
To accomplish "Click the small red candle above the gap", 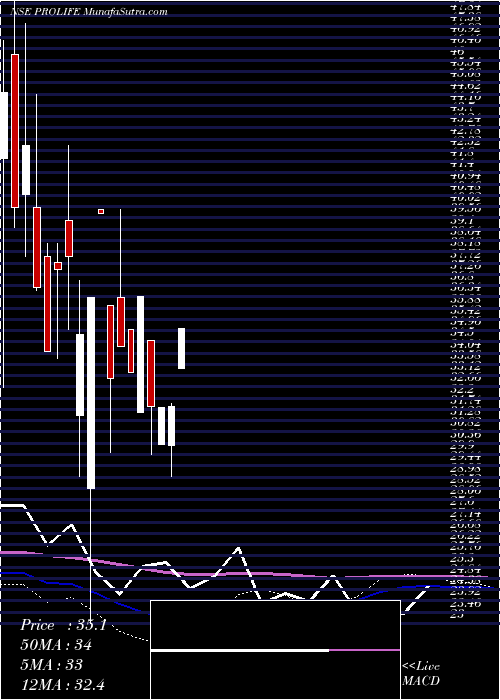I will (x=101, y=212).
